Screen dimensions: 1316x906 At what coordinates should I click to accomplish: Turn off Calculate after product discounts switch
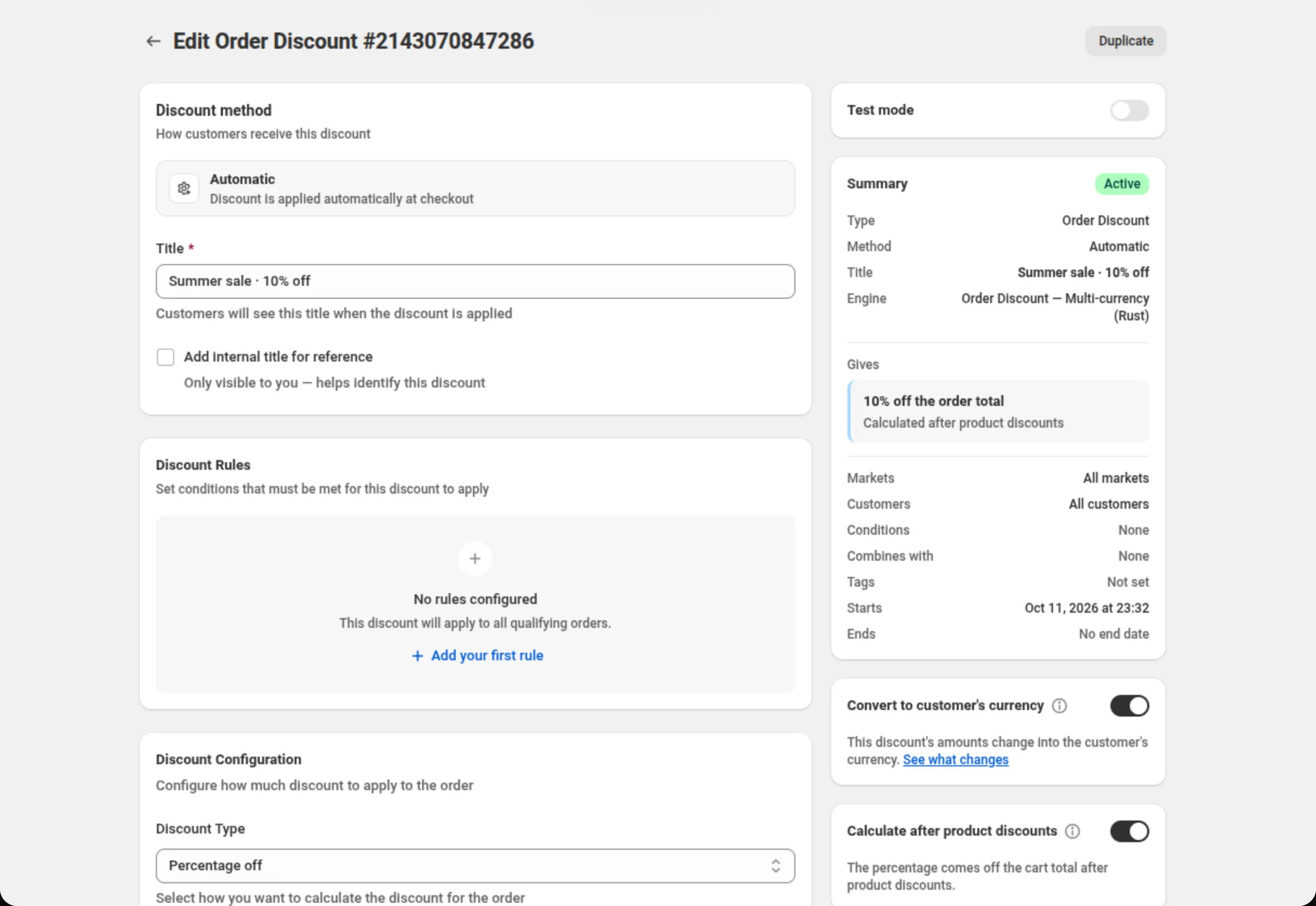1129,831
